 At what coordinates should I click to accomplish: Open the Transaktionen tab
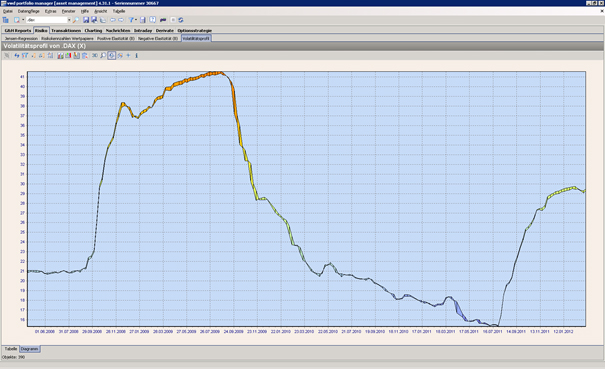[66, 30]
